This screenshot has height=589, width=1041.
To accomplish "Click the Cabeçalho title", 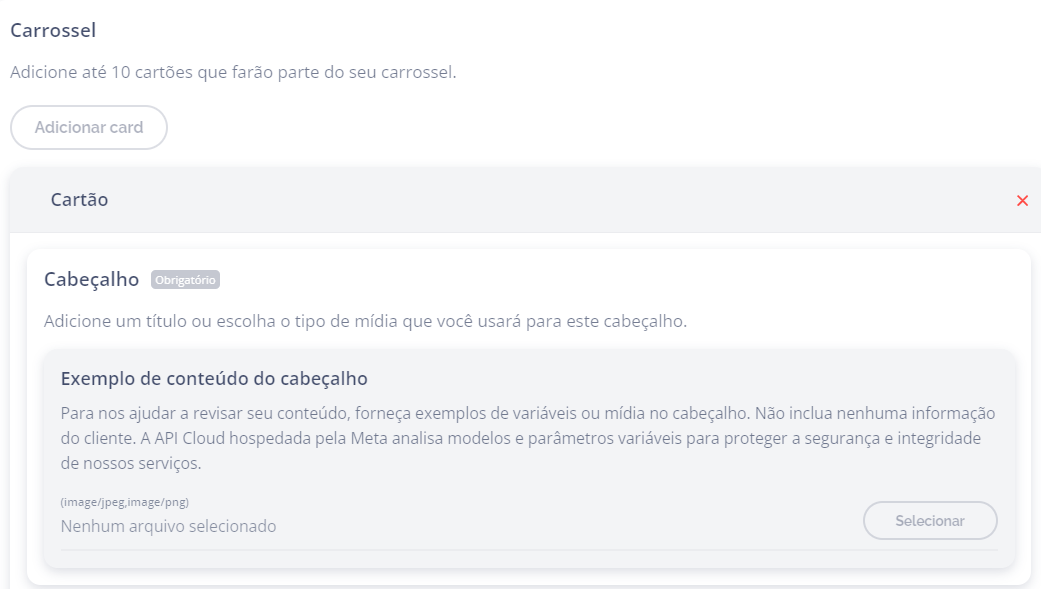I will (91, 280).
